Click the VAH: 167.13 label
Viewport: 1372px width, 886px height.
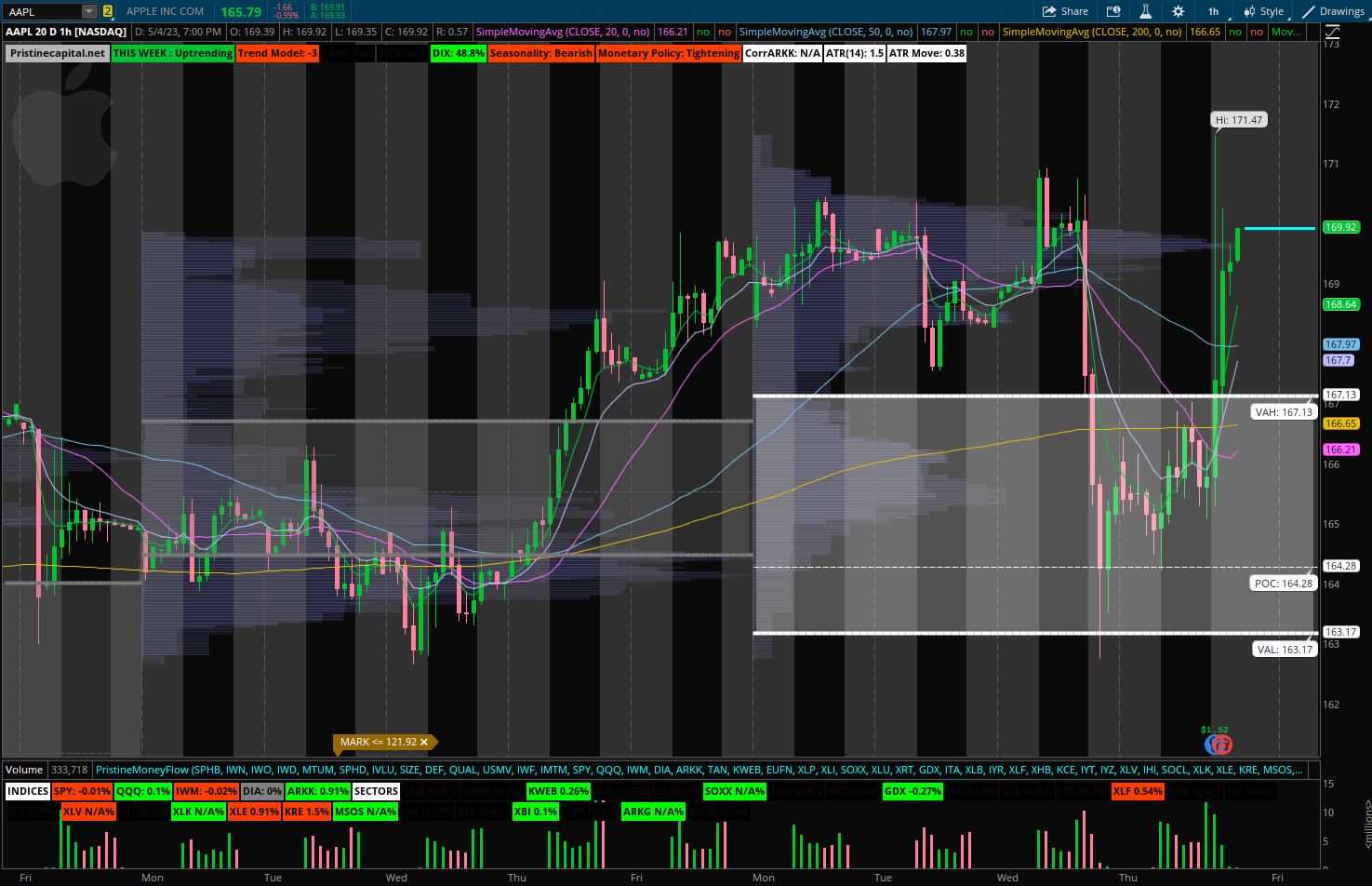[1284, 412]
